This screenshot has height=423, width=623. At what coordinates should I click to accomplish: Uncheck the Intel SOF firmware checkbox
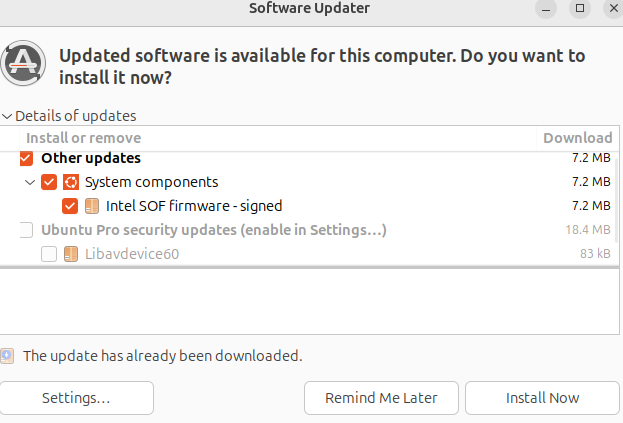pyautogui.click(x=70, y=206)
